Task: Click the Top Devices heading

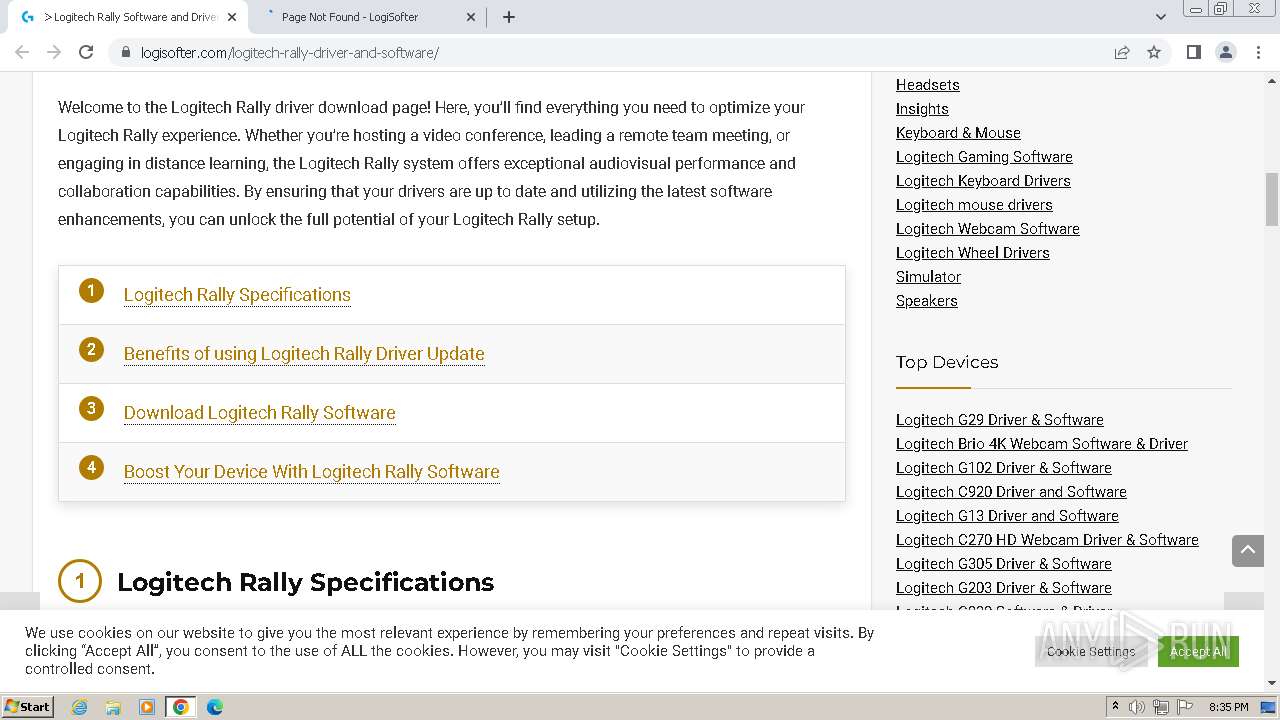Action: click(947, 362)
